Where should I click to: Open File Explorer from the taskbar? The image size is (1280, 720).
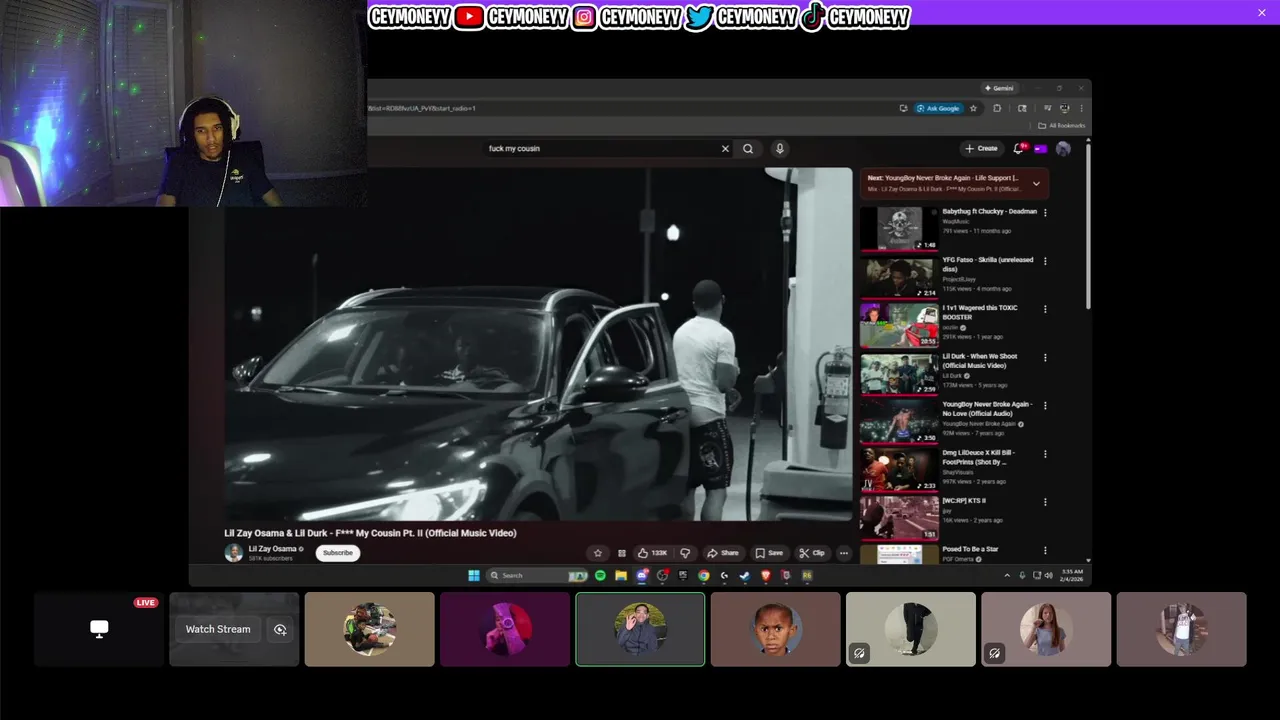coord(621,576)
